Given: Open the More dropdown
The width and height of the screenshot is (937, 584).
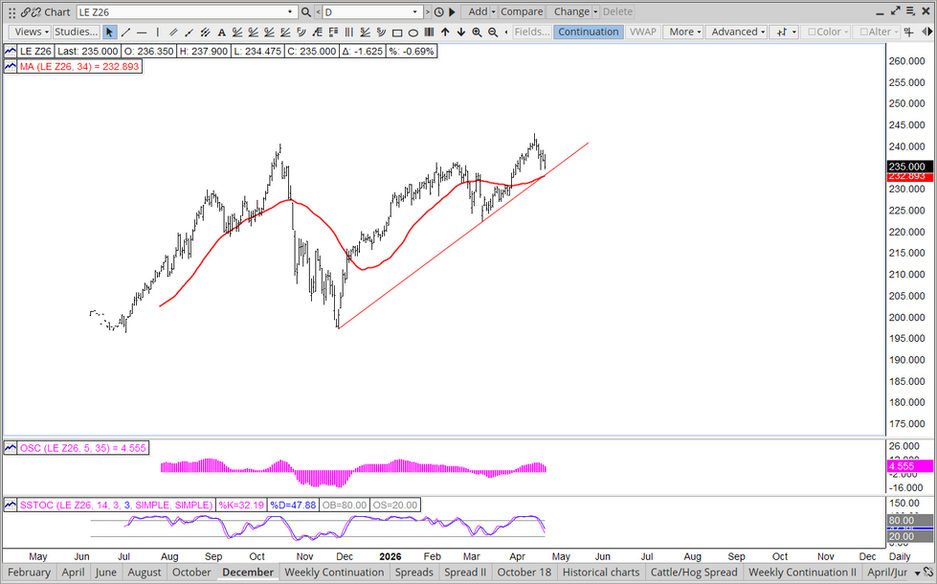Looking at the screenshot, I should coord(685,32).
